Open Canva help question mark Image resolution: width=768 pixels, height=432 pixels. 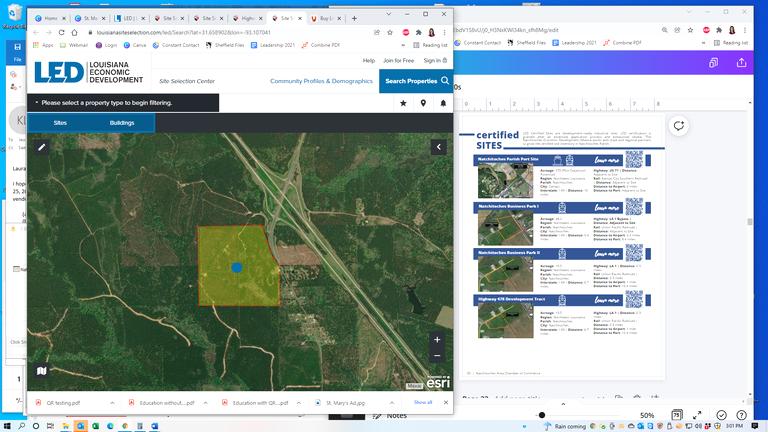[x=742, y=415]
